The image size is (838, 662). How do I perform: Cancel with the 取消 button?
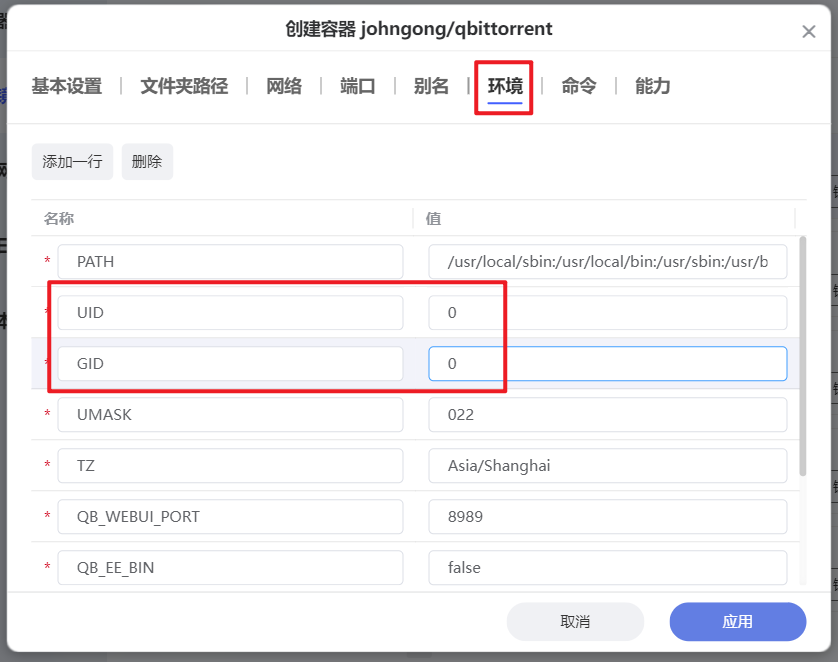tap(575, 621)
